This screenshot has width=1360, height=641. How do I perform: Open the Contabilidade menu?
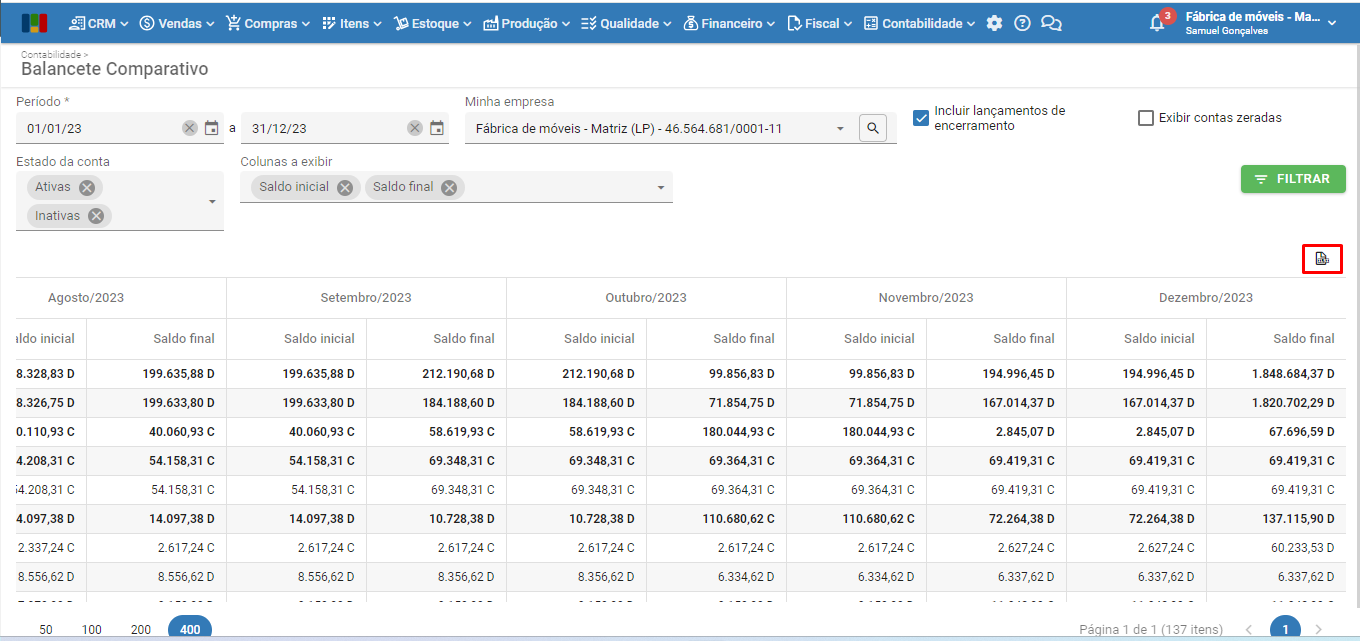[x=920, y=23]
